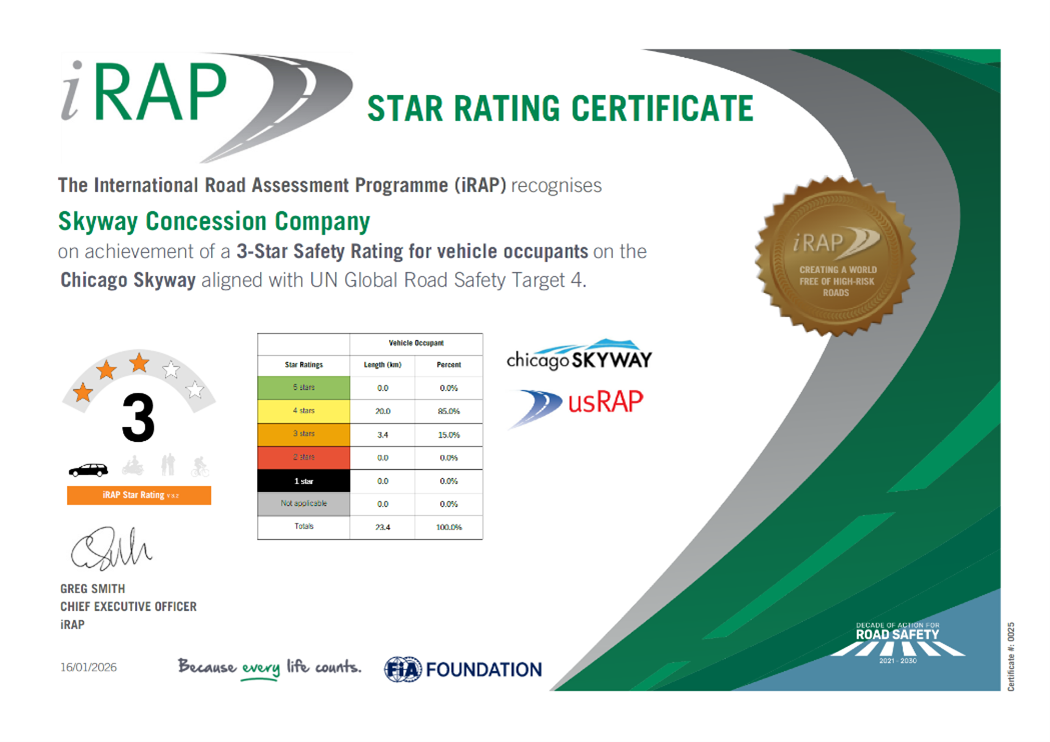Click the red 2 stars cell
Screen dimensions: 1050x742
click(304, 457)
